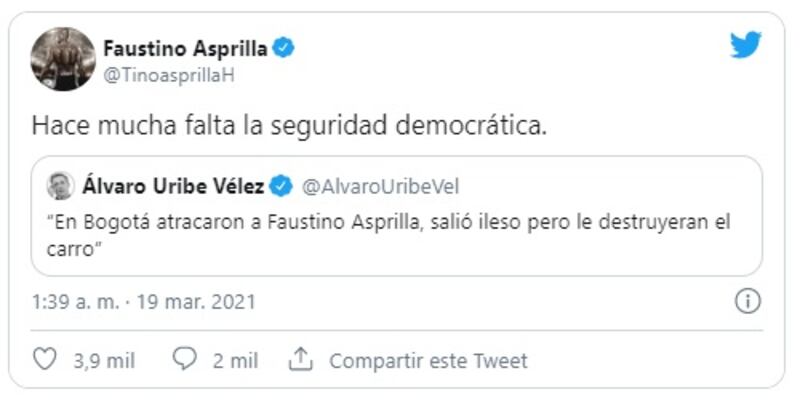800x416 pixels.
Task: Click "Compartir este Tweet"
Action: pos(428,360)
